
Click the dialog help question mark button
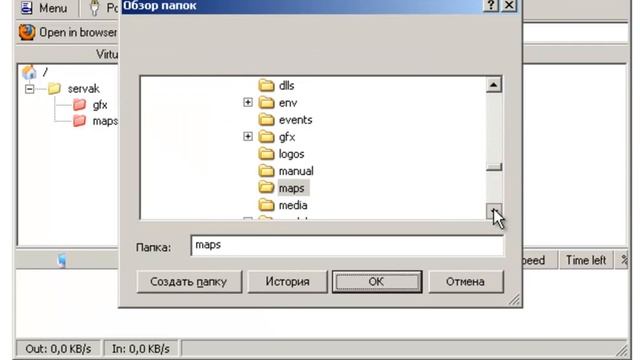point(491,6)
